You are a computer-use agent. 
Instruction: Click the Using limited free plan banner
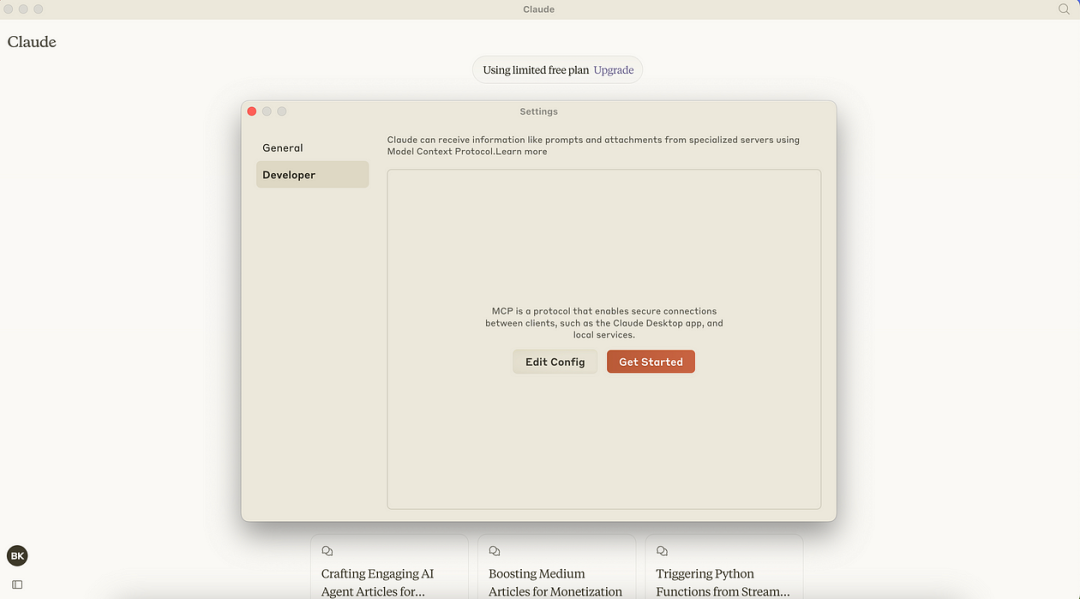coord(557,70)
